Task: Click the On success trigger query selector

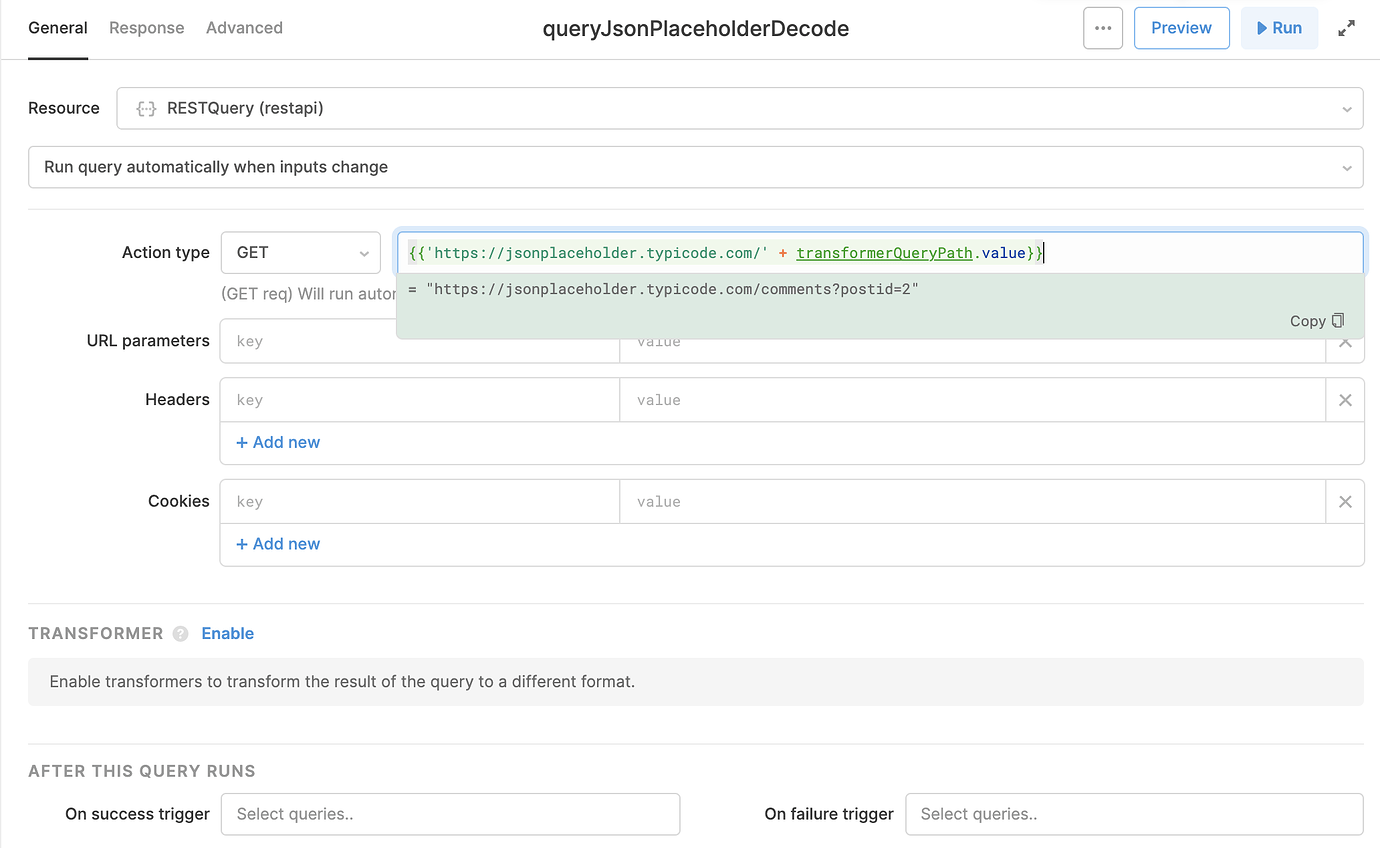Action: (450, 814)
